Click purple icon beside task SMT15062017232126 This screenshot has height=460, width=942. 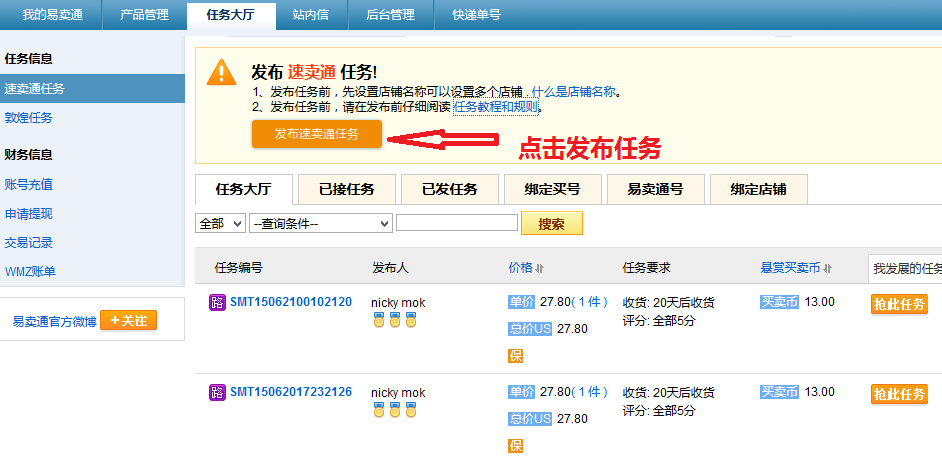pos(217,392)
